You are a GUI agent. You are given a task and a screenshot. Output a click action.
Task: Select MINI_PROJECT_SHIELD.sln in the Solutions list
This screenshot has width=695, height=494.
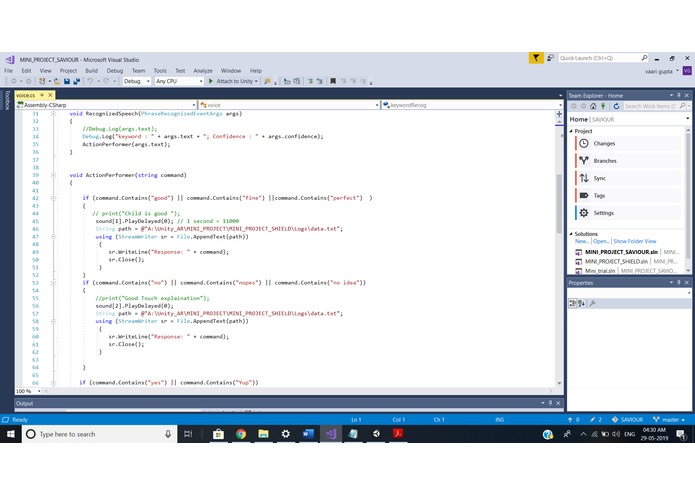coord(616,261)
